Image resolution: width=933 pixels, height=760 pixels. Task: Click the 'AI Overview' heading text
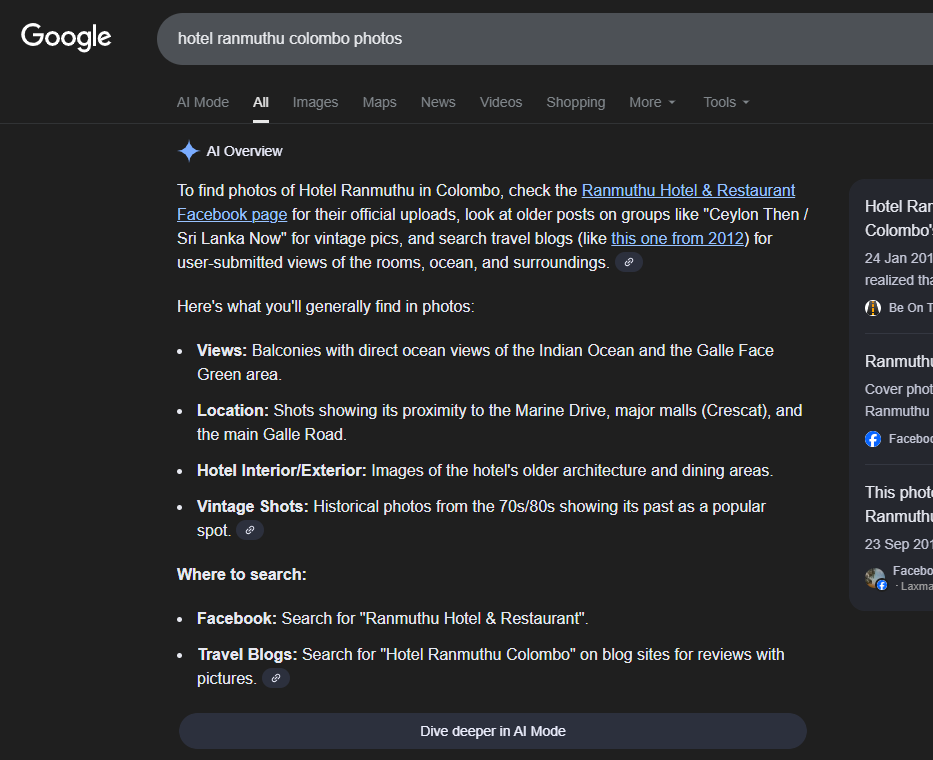[245, 151]
